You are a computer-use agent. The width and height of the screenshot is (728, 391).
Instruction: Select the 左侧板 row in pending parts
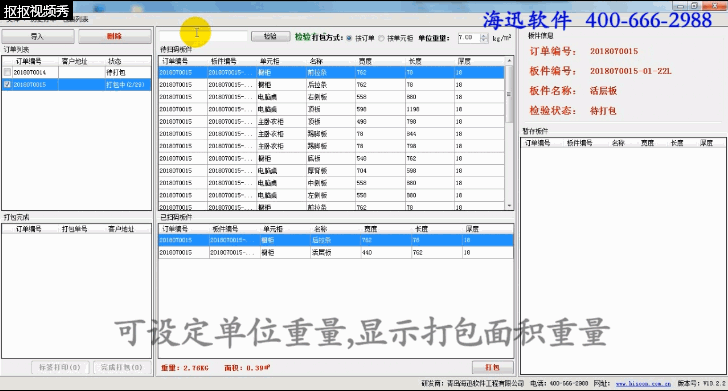(x=332, y=195)
